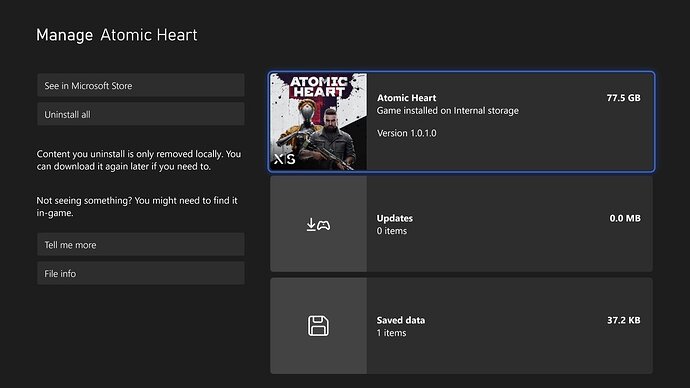Click the '1 items' label under Saved data
Viewport: 690px width, 388px height.
[391, 333]
